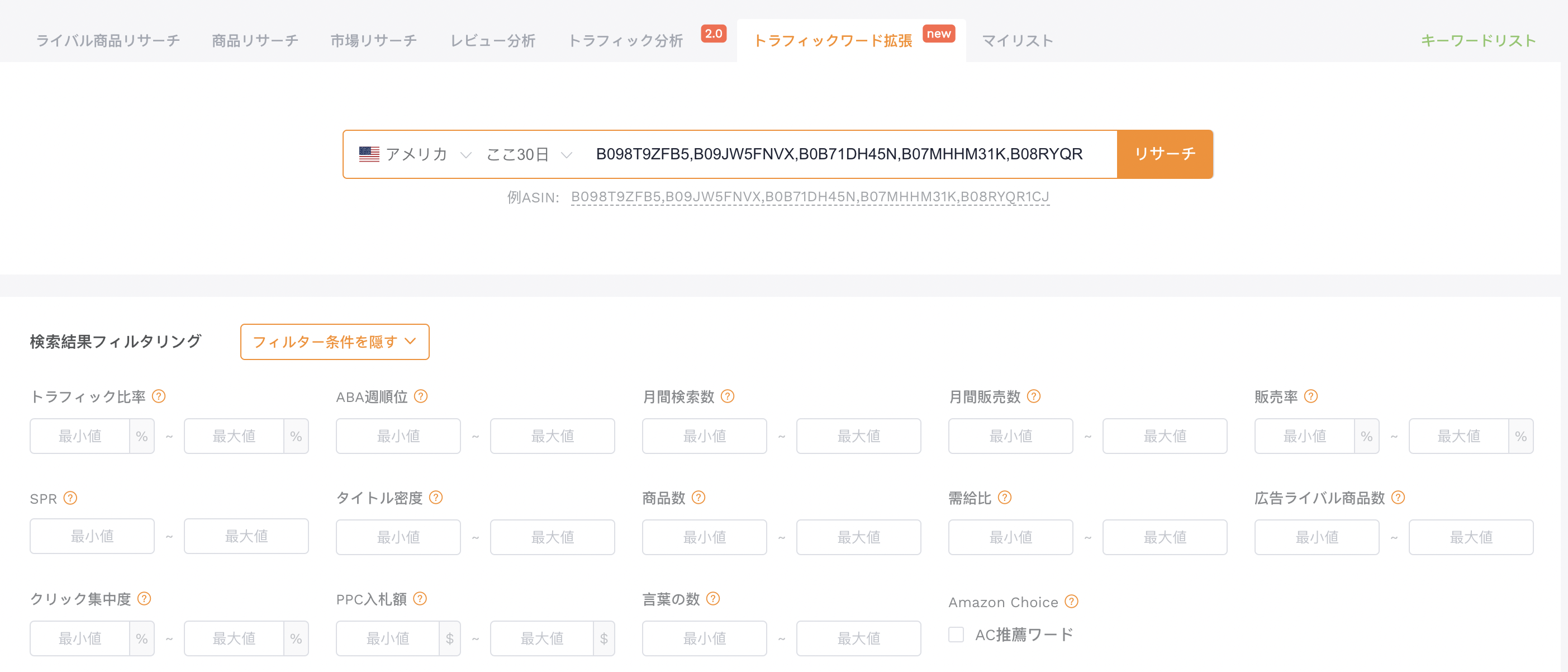
Task: Open help icon for 需給比
Action: [1005, 497]
